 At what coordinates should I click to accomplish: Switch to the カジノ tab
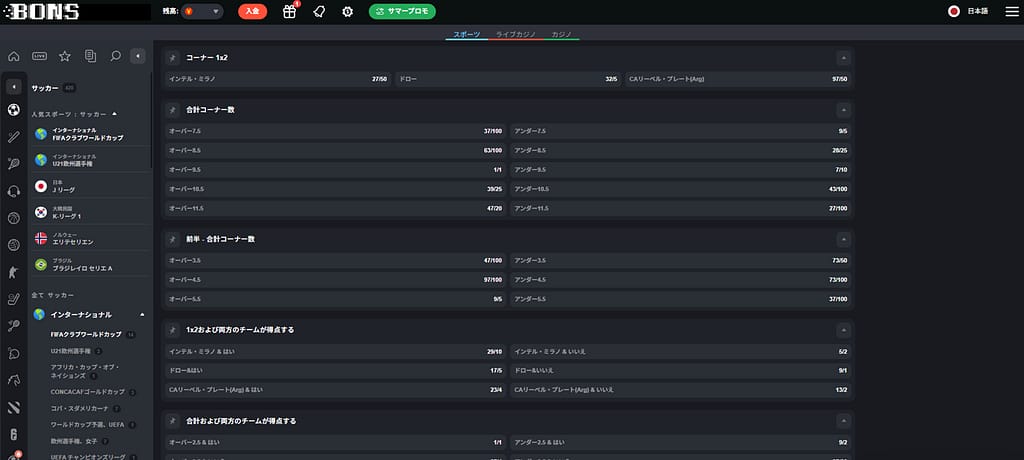pos(562,33)
